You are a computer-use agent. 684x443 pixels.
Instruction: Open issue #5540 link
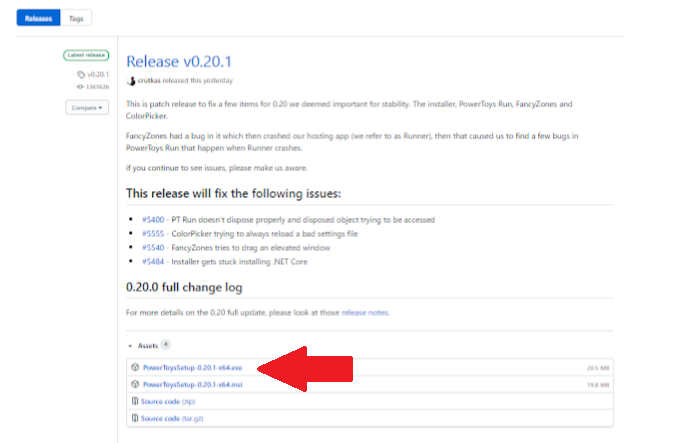coord(153,248)
